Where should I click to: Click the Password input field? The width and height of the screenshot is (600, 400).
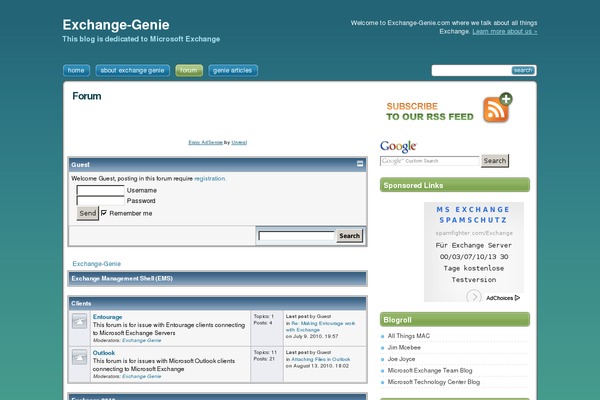[100, 201]
